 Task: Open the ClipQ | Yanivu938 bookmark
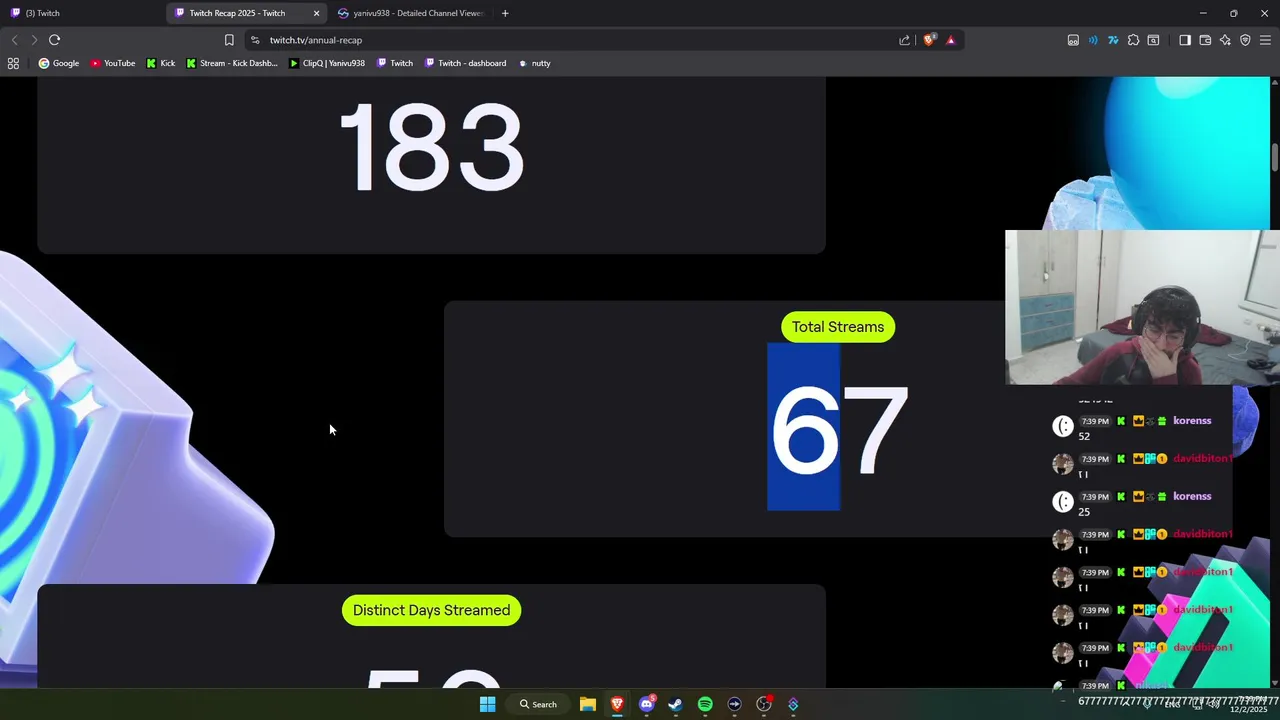[327, 63]
